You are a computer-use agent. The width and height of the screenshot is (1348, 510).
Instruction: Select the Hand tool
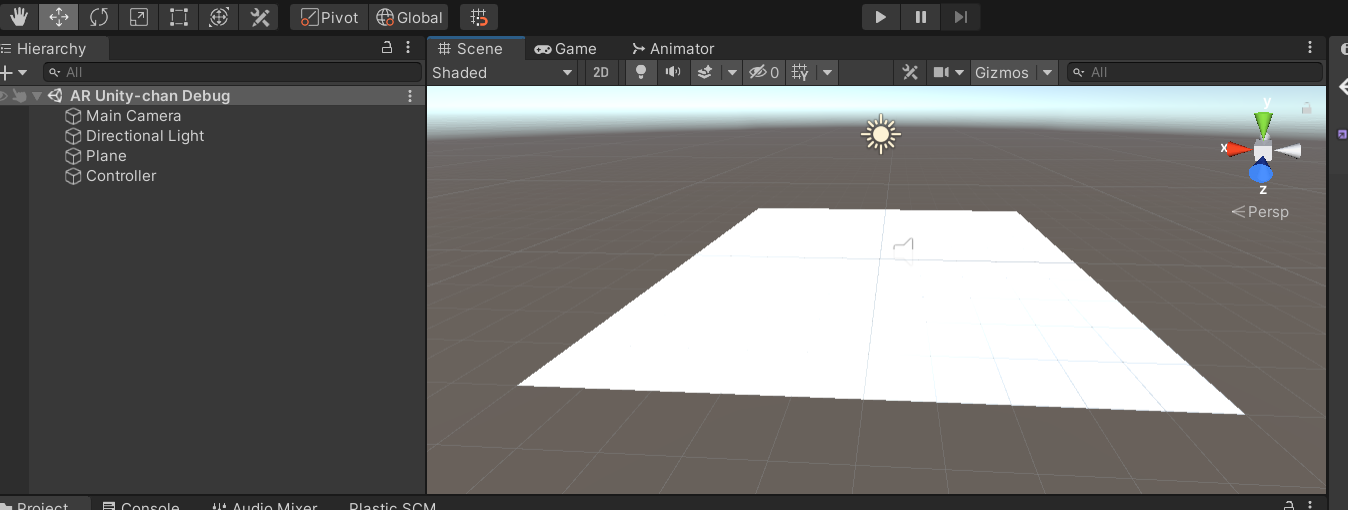(19, 17)
